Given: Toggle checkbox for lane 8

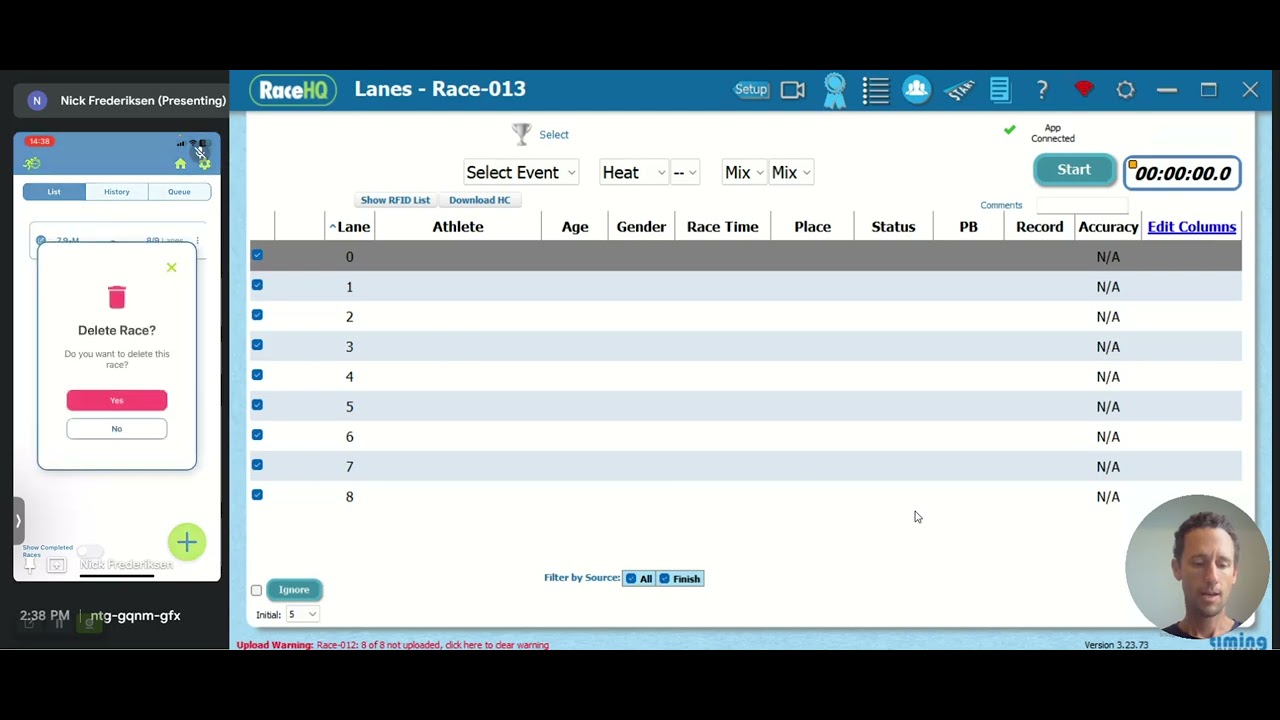Looking at the screenshot, I should (x=257, y=496).
